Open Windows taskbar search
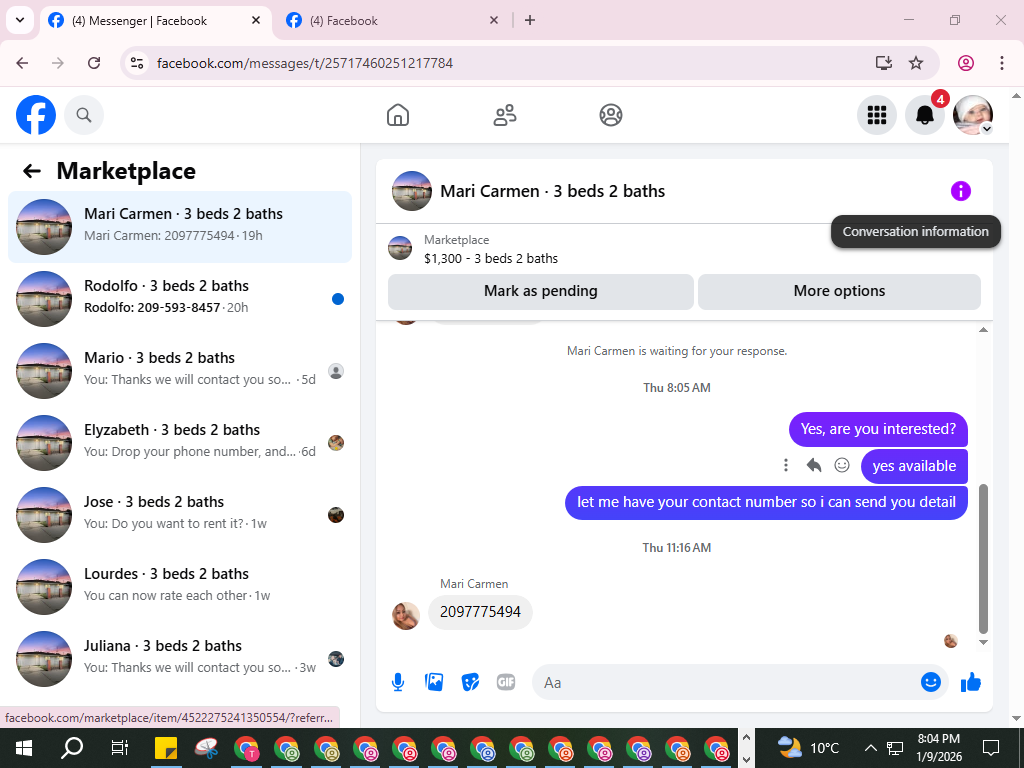Image resolution: width=1024 pixels, height=768 pixels. point(72,748)
